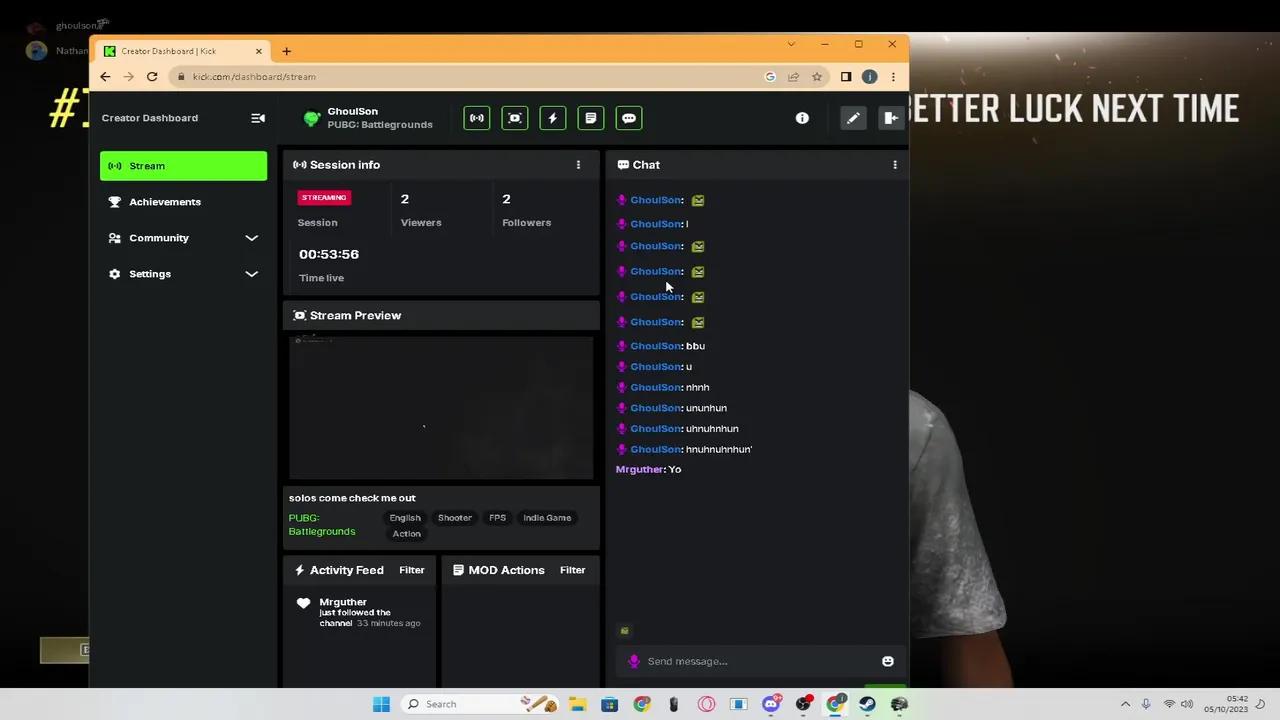Click the stream title 'solos come check me out'
The width and height of the screenshot is (1280, 720).
(352, 498)
